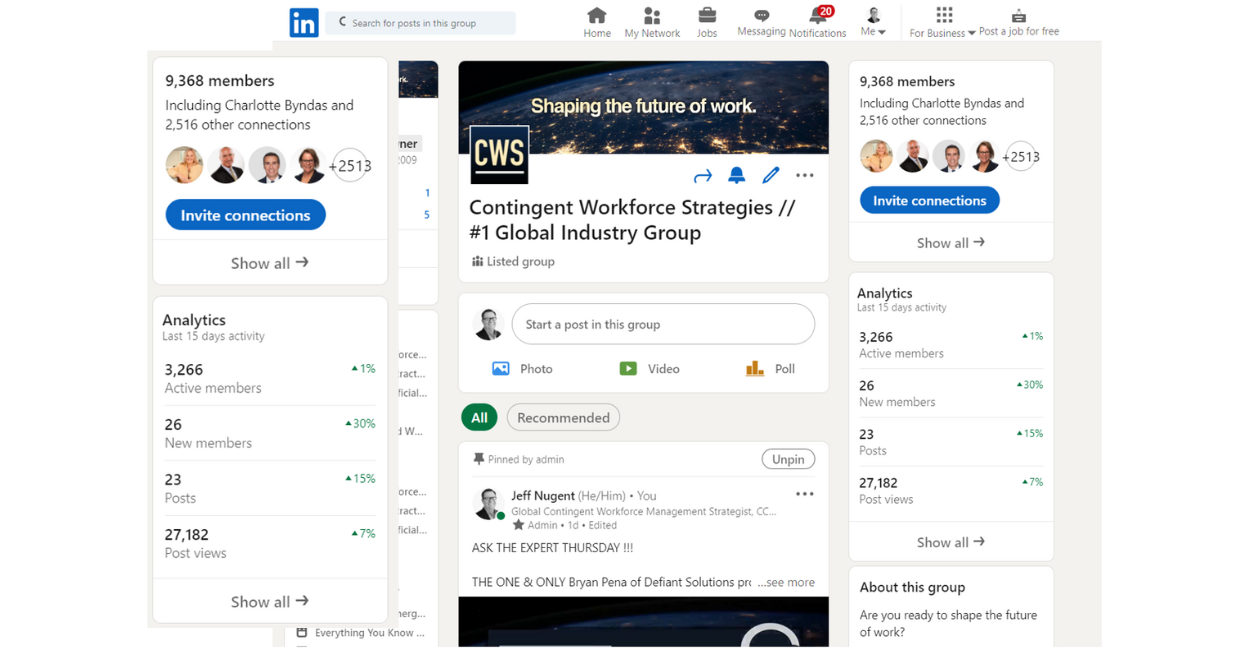Show all analytics in the enlarged left panel
Screen dimensions: 1250x670
click(x=270, y=601)
